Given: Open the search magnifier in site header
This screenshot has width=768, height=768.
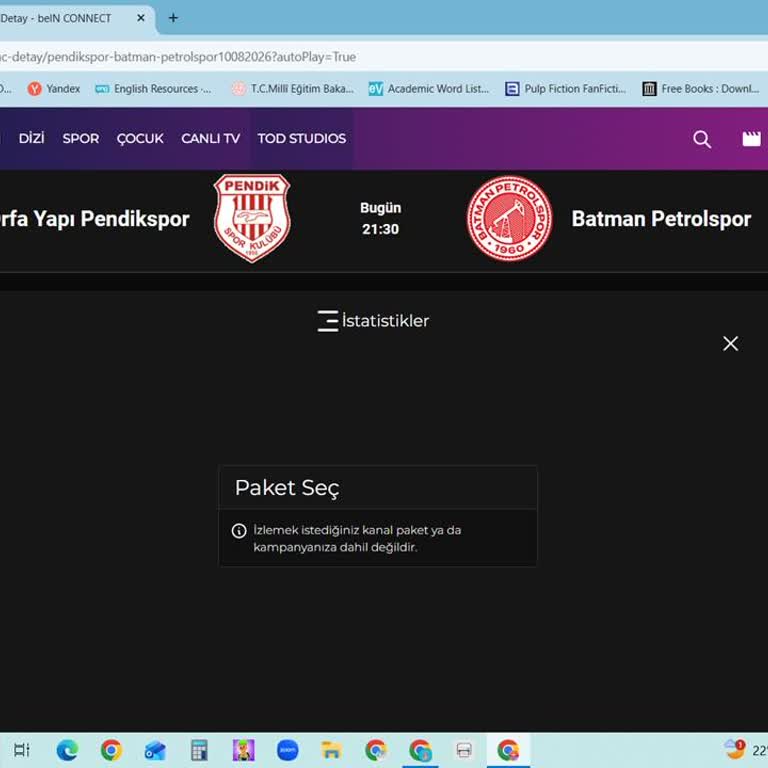Looking at the screenshot, I should [x=701, y=139].
